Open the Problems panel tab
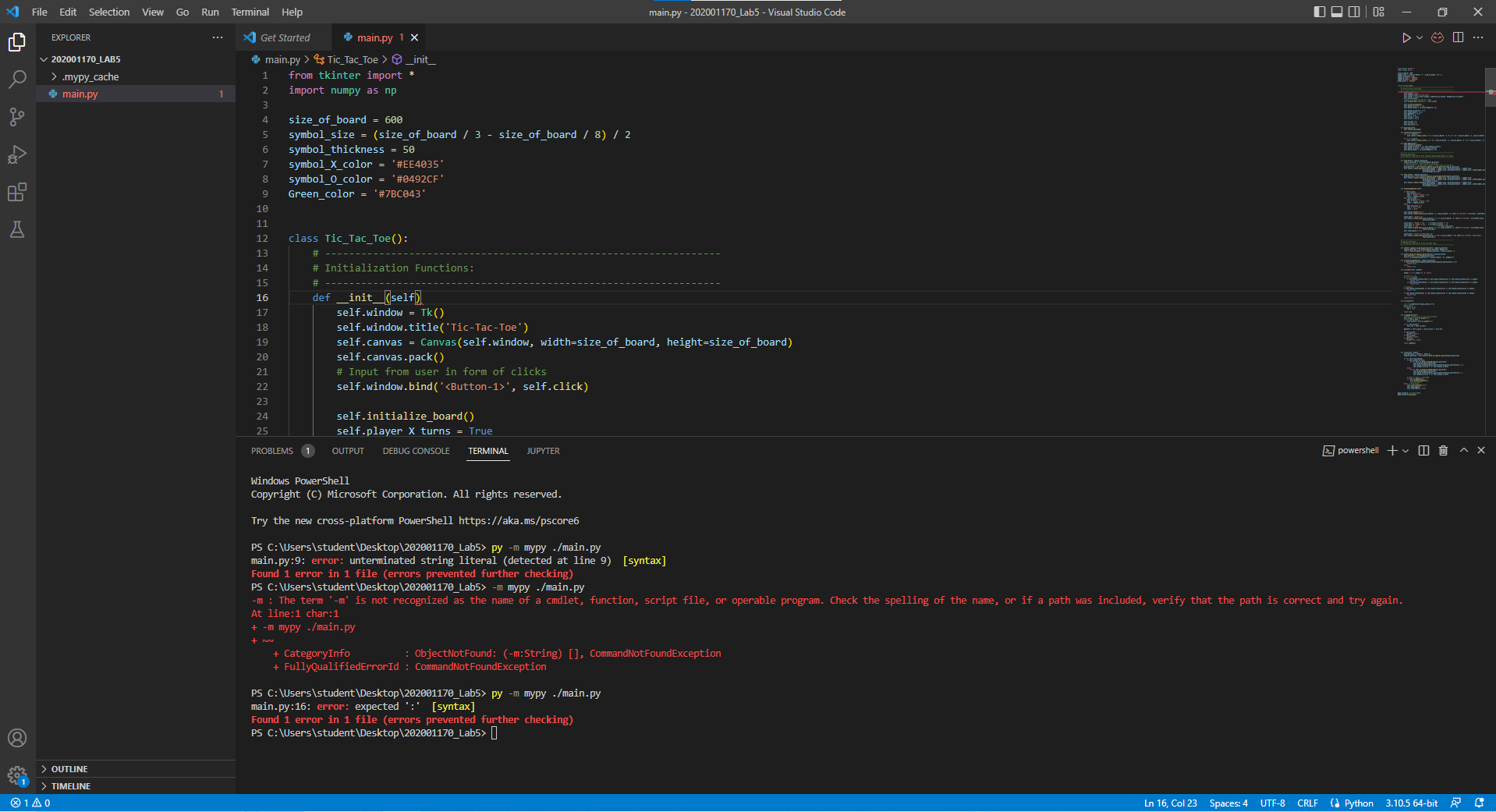Viewport: 1496px width, 812px height. [x=282, y=451]
